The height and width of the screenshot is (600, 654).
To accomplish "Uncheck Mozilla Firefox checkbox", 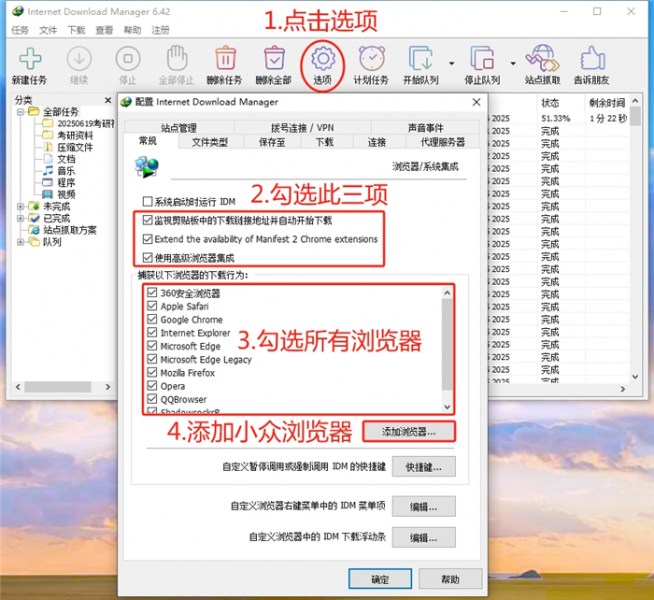I will (152, 372).
